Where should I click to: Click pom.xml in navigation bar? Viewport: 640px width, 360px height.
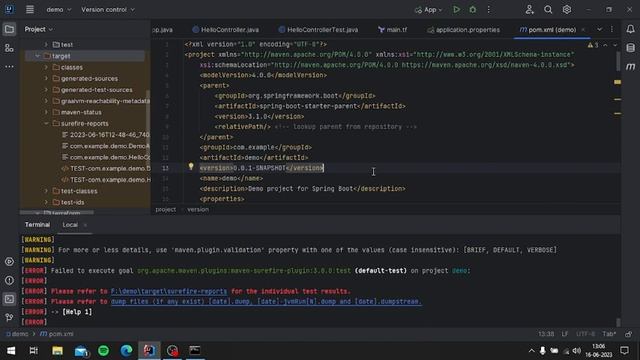[x=57, y=334]
